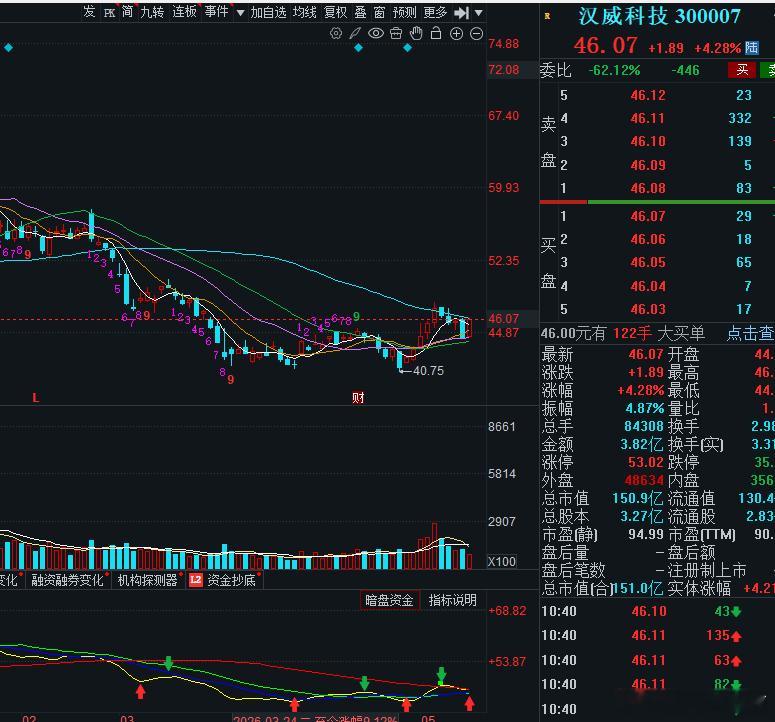Select the drawing pen tool

(355, 34)
